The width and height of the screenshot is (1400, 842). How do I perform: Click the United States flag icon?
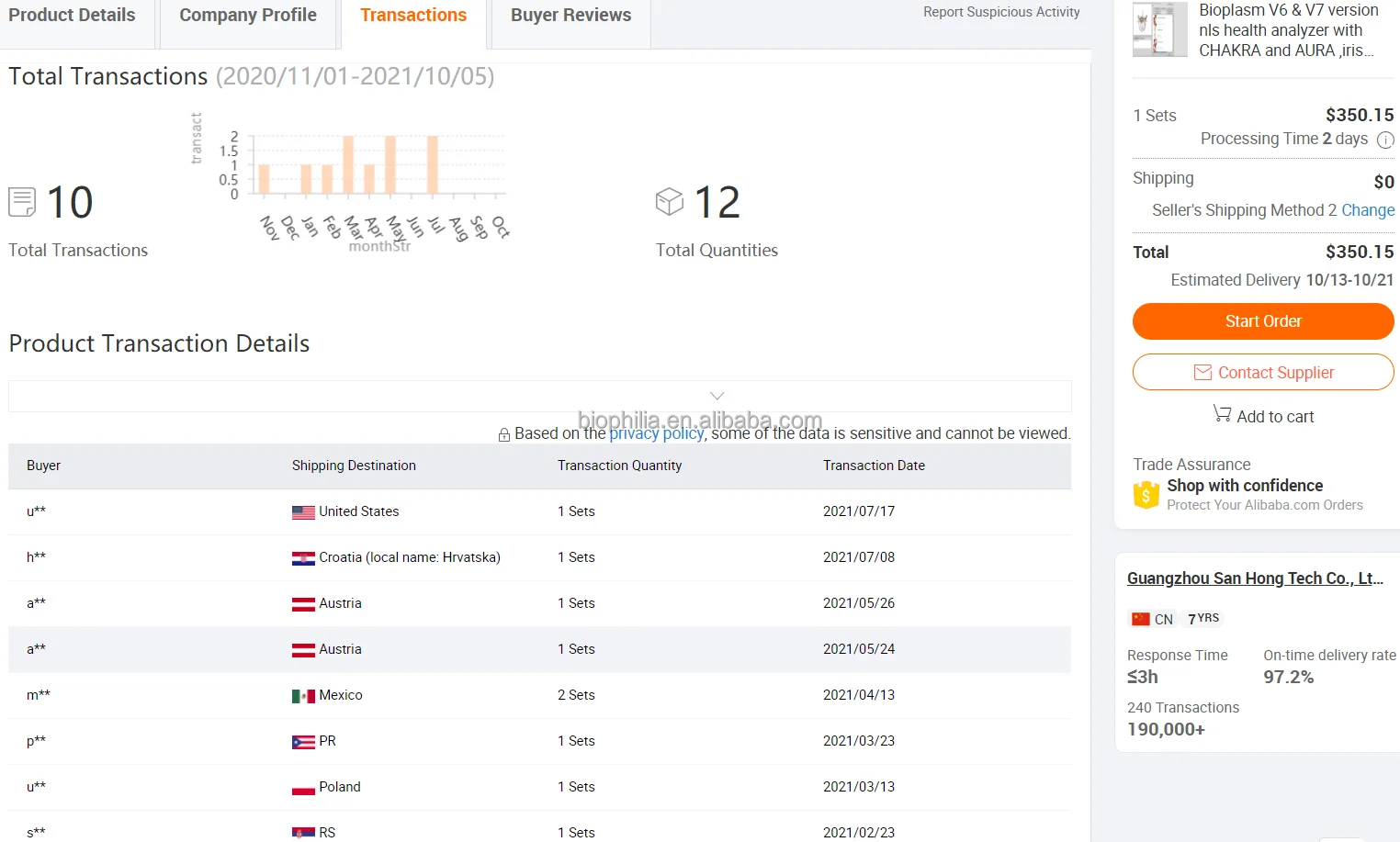click(303, 512)
